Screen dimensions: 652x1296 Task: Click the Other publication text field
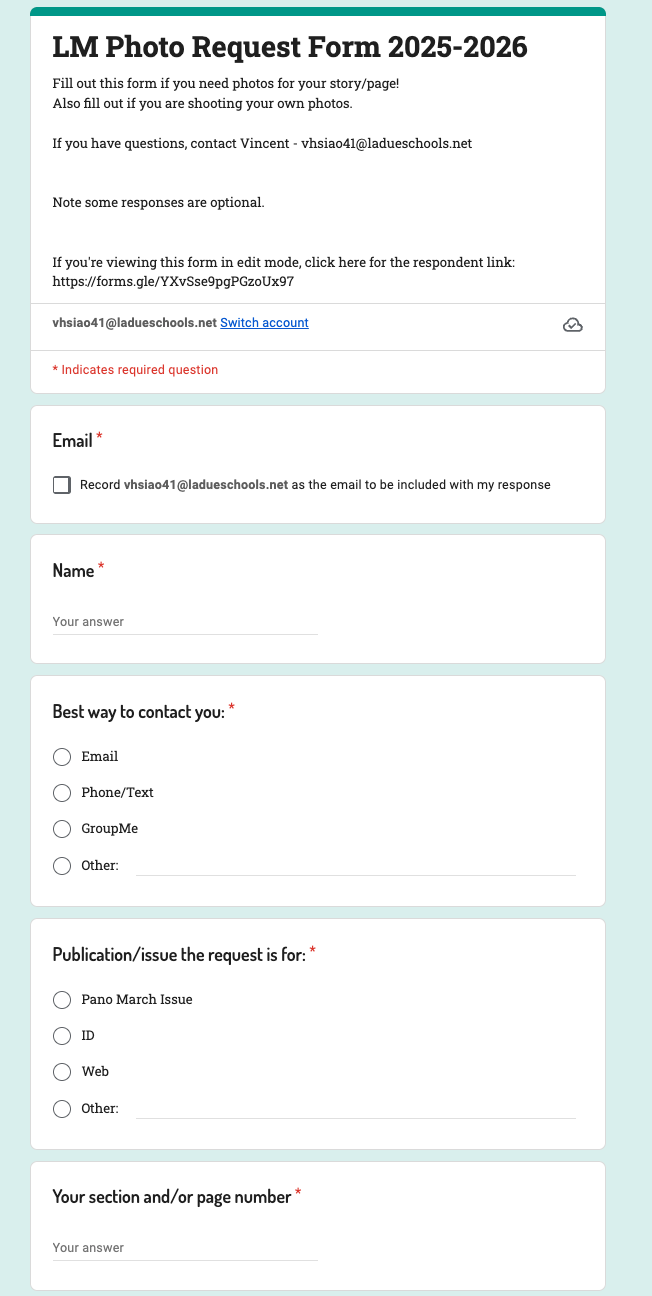pos(356,1108)
